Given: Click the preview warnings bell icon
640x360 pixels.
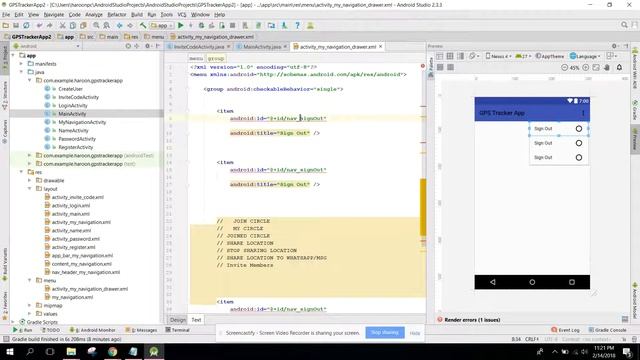Looking at the screenshot, I should coord(619,67).
